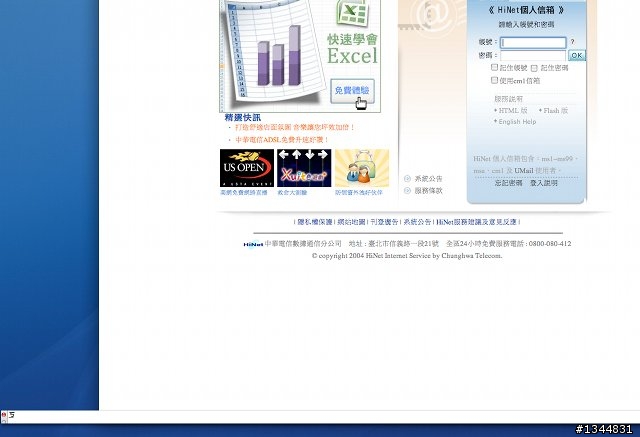Click the green Excel logo icon in banner
The height and width of the screenshot is (437, 640).
(353, 12)
